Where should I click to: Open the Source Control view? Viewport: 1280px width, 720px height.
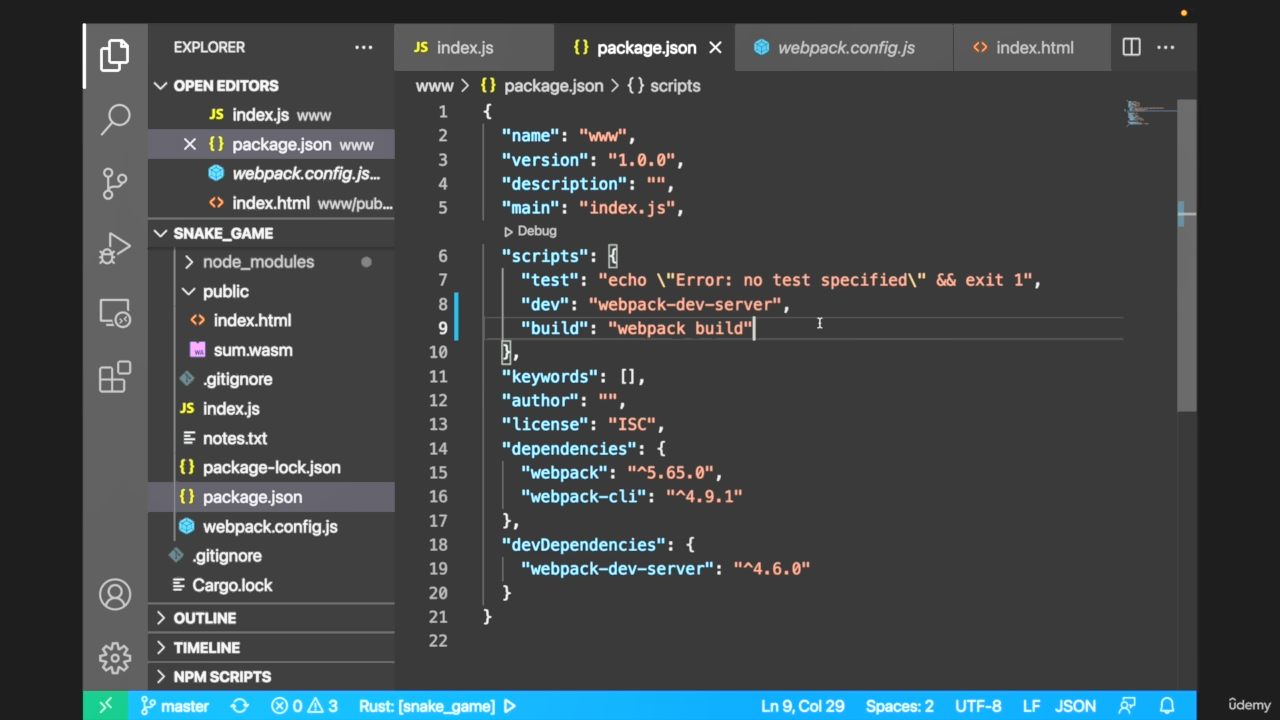115,183
